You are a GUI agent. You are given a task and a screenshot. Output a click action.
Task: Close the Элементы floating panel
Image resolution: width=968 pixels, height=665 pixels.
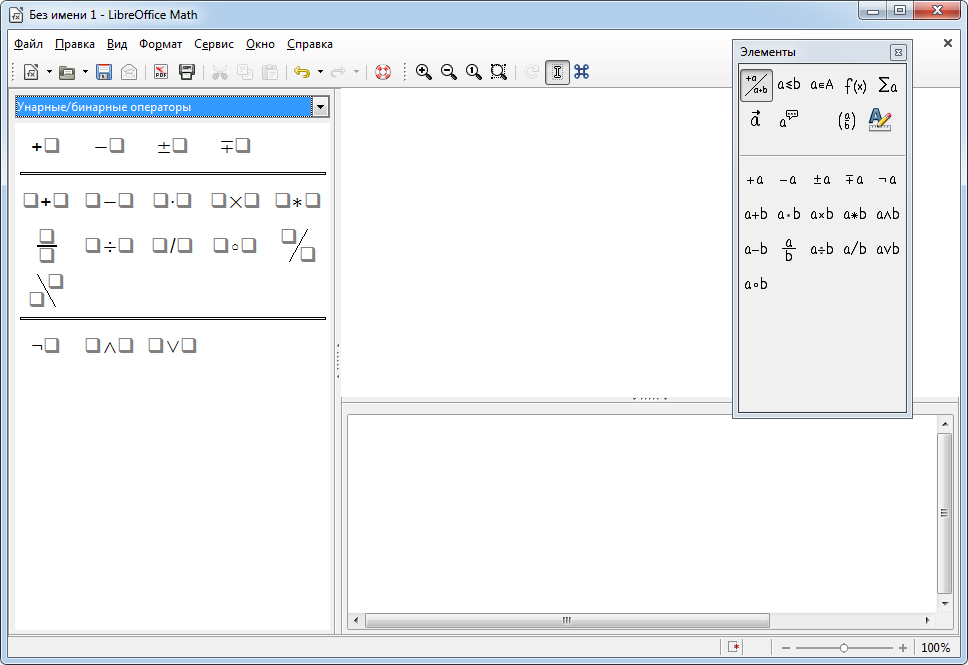pyautogui.click(x=897, y=52)
